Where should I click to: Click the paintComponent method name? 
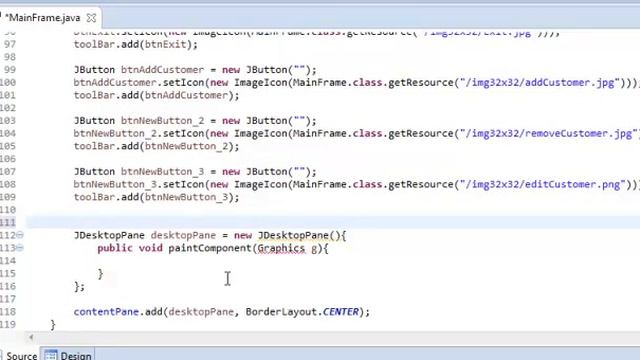(210, 248)
